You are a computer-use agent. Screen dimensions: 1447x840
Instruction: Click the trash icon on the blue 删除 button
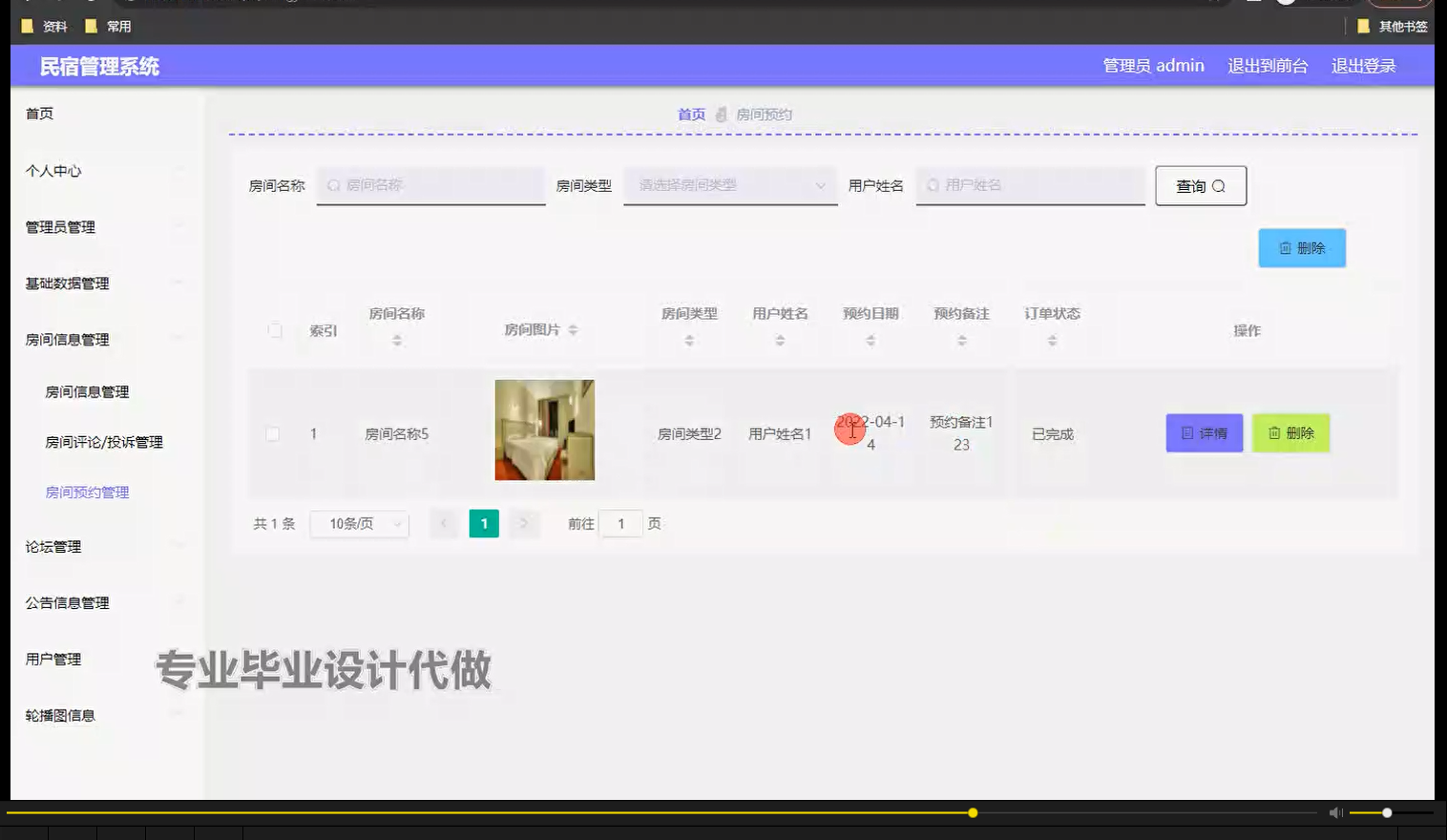tap(1286, 247)
